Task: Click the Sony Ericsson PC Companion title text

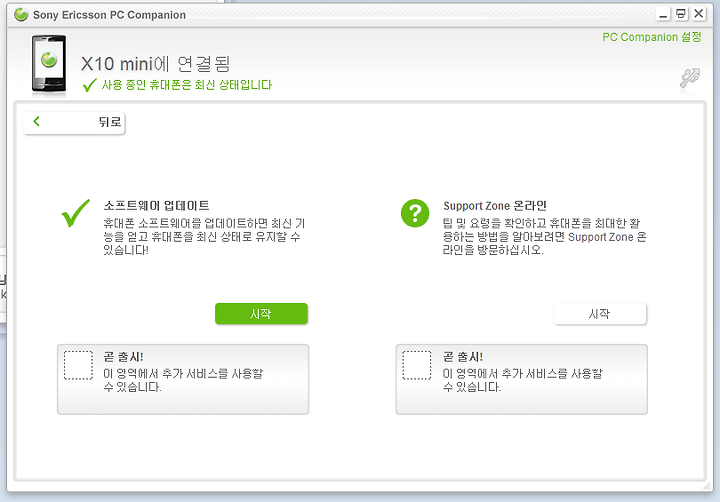Action: tap(109, 15)
